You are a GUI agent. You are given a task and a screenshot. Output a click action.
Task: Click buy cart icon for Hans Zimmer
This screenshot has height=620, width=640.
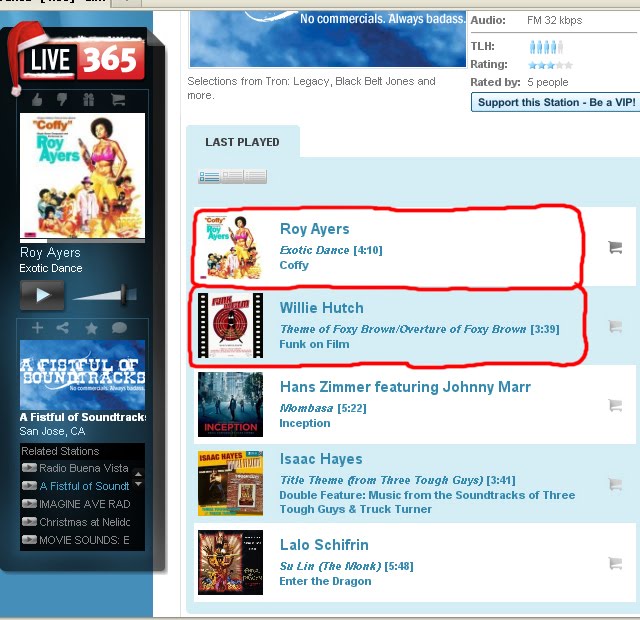point(615,405)
